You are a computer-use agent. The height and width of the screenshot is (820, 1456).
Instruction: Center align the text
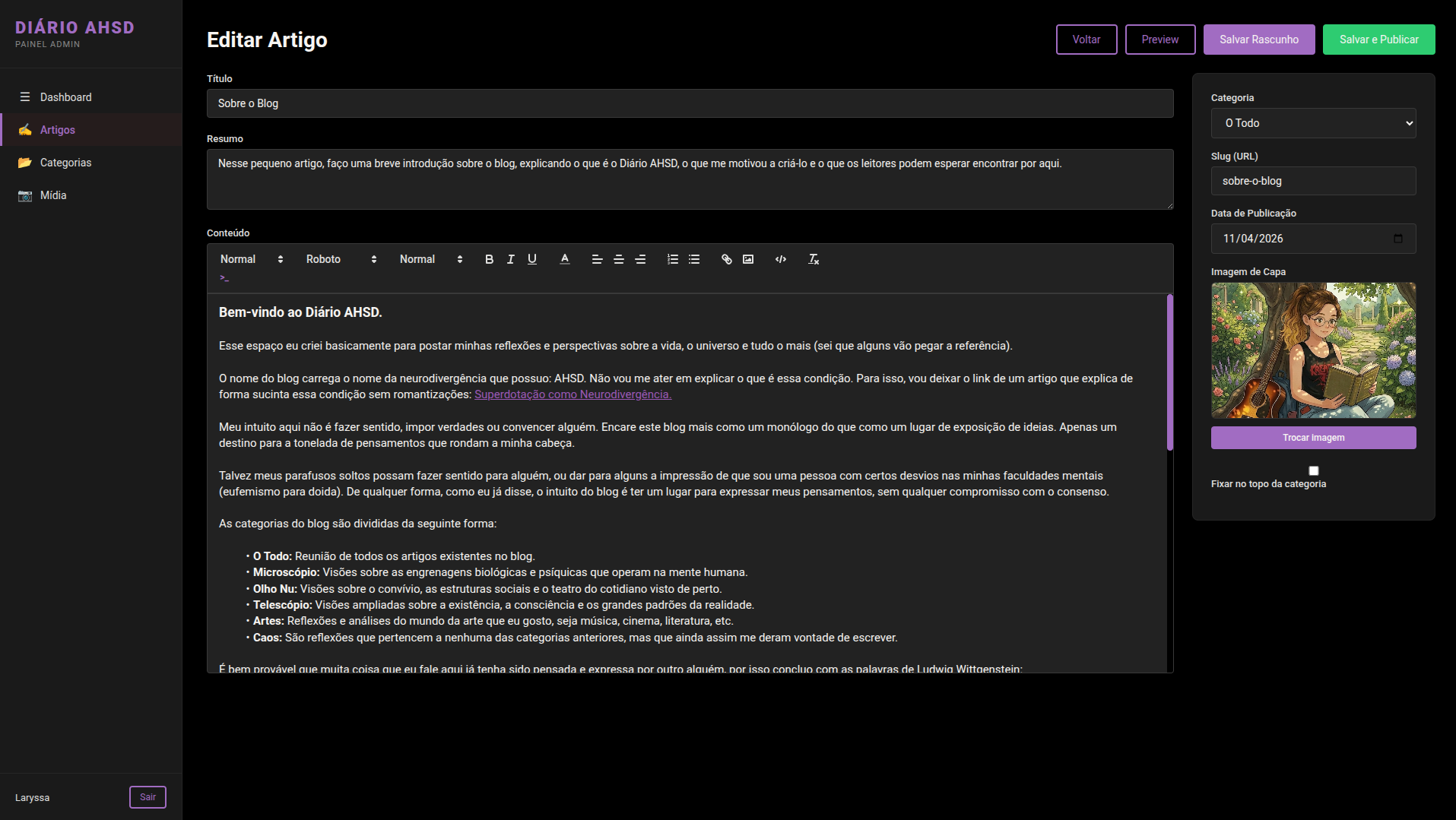pyautogui.click(x=619, y=259)
